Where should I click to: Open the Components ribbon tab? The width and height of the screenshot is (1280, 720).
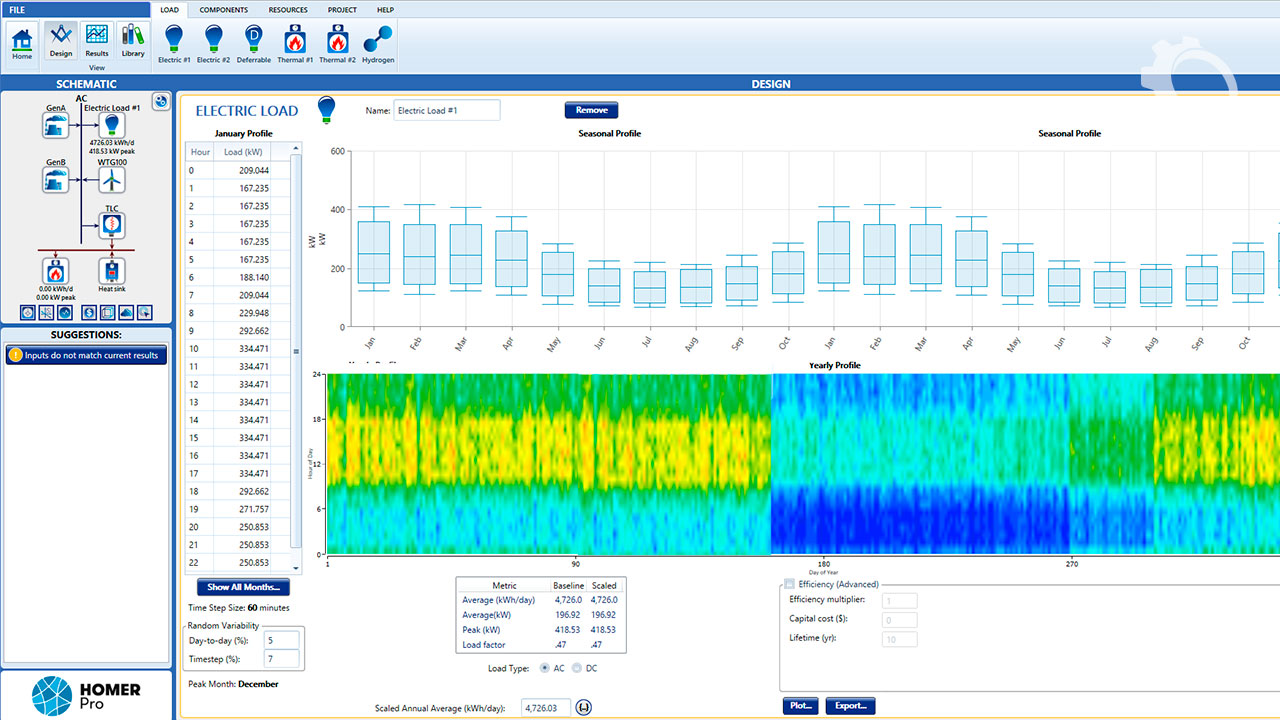(x=224, y=9)
